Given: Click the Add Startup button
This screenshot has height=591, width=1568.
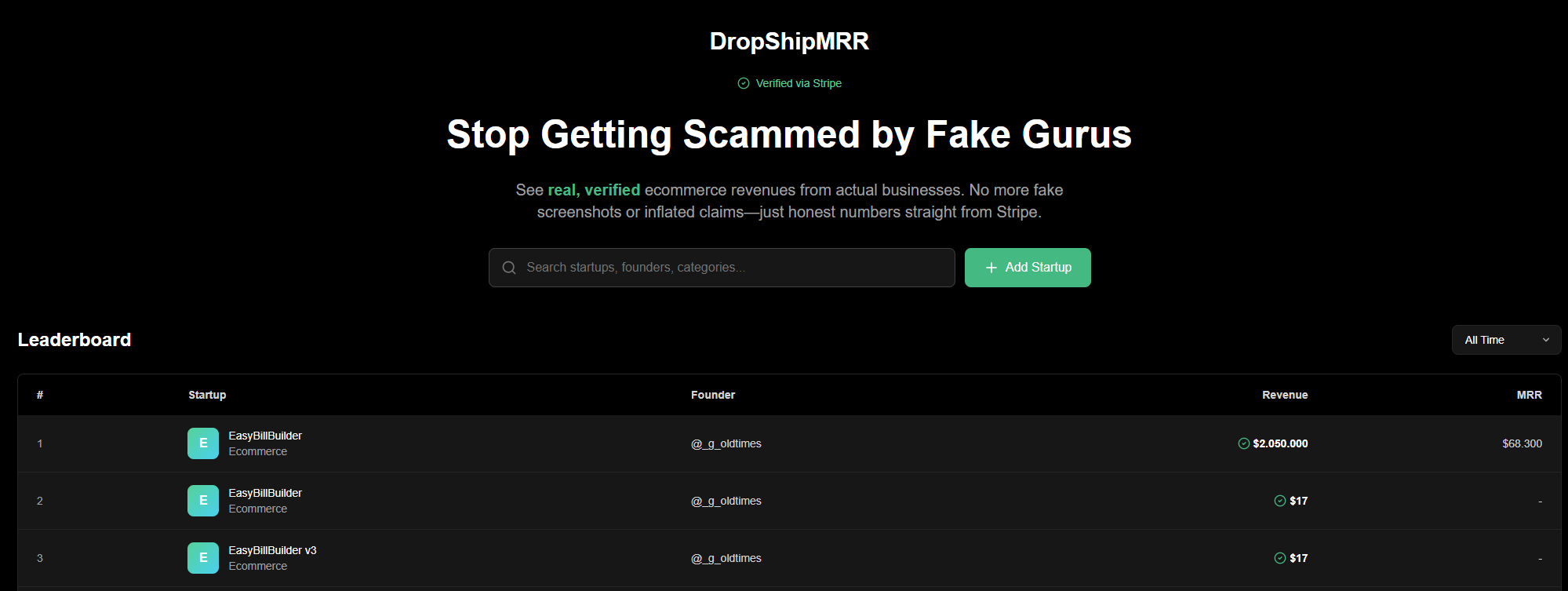Looking at the screenshot, I should (x=1028, y=268).
